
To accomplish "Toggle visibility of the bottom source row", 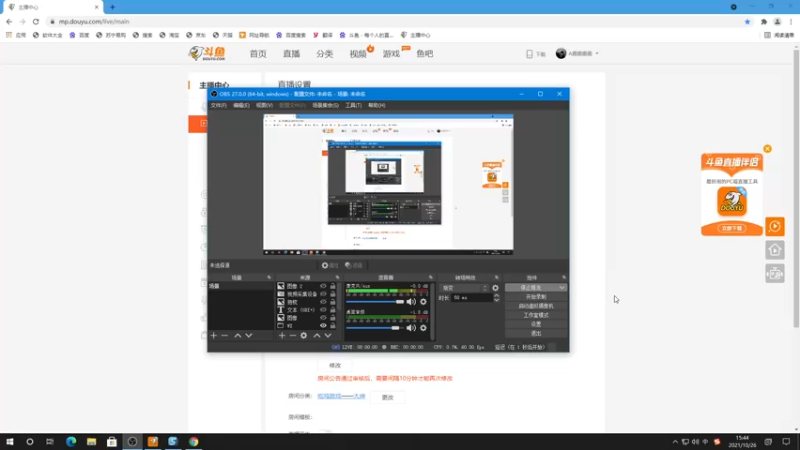I will coord(323,326).
